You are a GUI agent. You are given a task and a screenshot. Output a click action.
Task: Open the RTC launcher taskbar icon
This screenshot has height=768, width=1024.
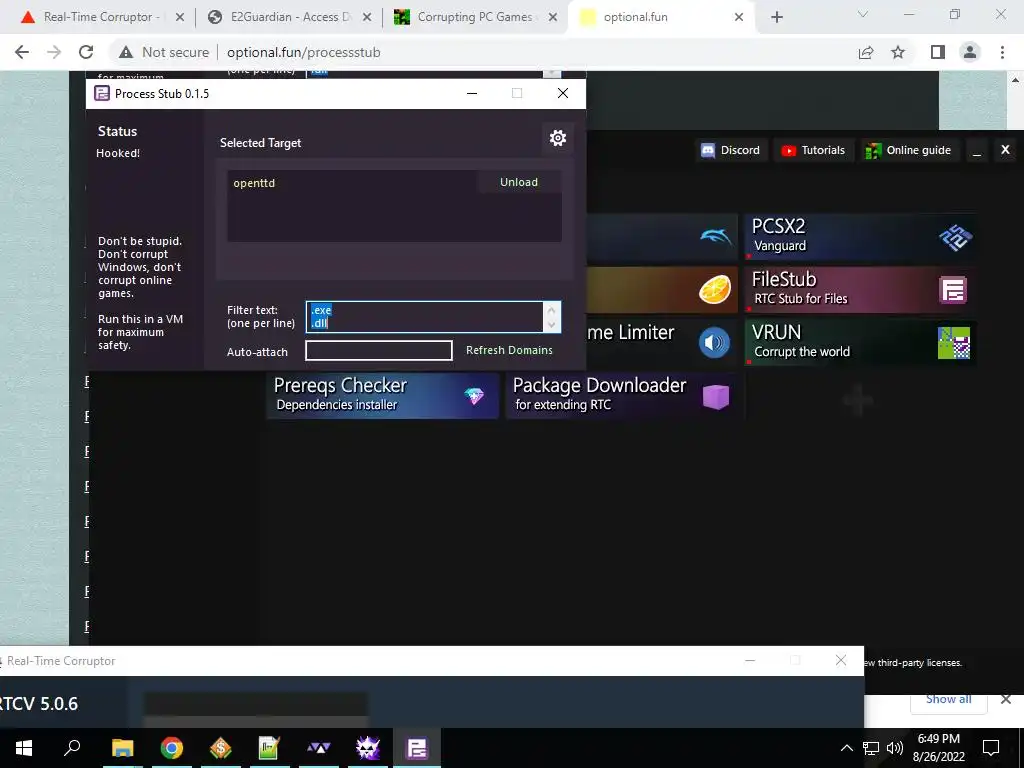[x=319, y=748]
